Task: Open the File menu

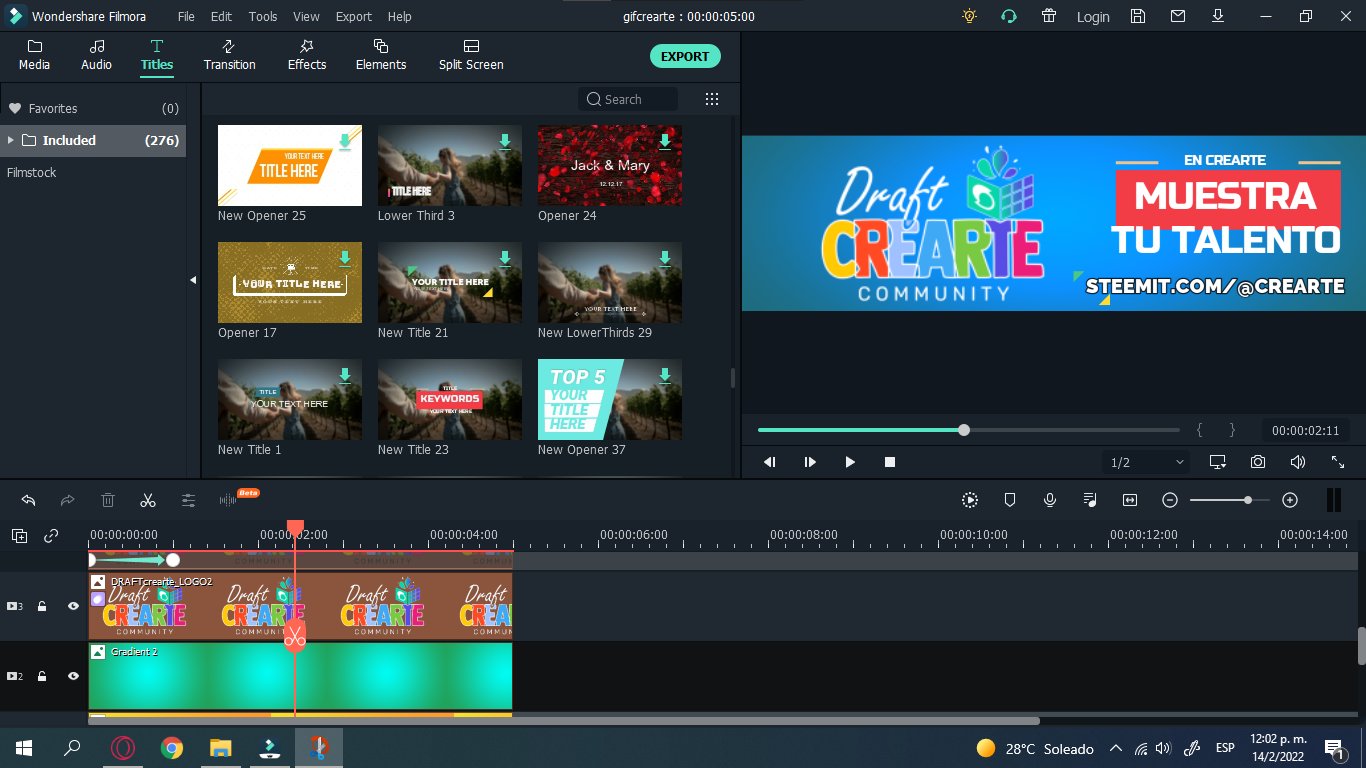Action: point(186,17)
